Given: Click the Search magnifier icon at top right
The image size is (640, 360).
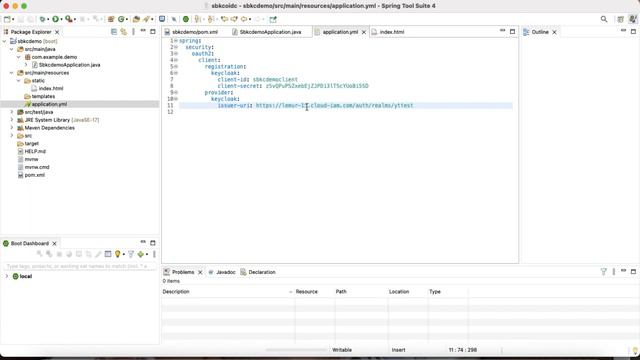Looking at the screenshot, I should (604, 19).
